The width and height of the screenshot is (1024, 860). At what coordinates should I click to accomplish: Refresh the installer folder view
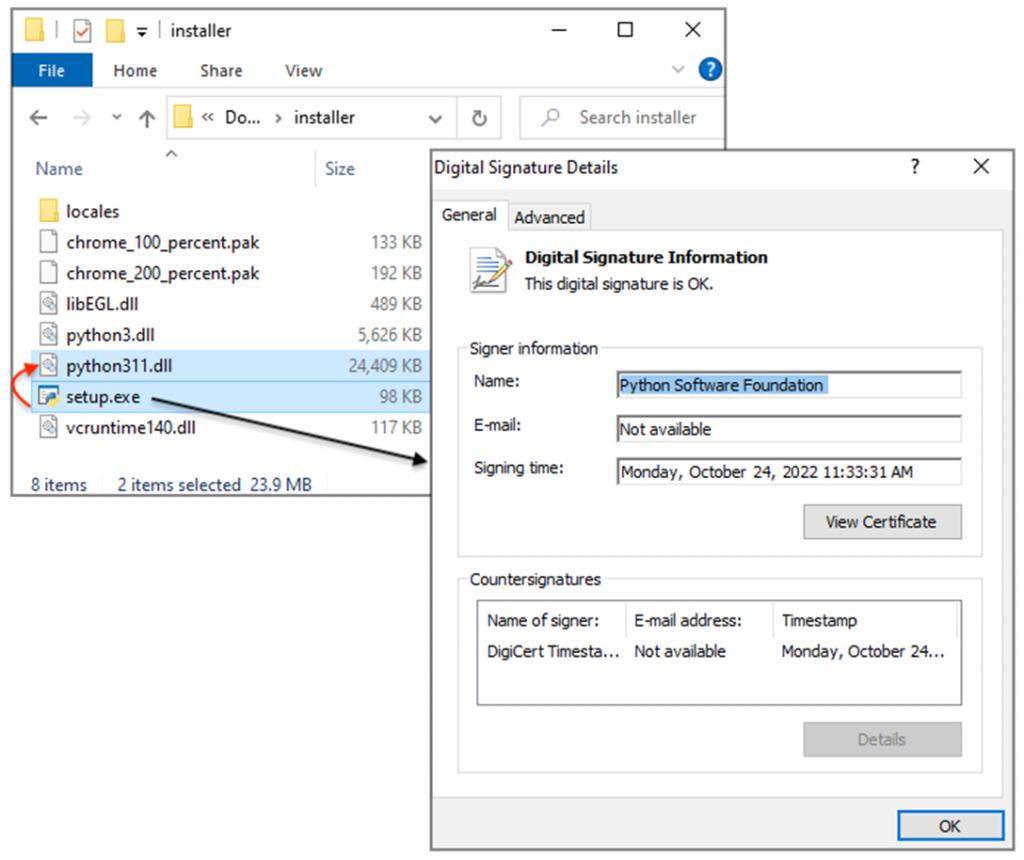pos(479,118)
